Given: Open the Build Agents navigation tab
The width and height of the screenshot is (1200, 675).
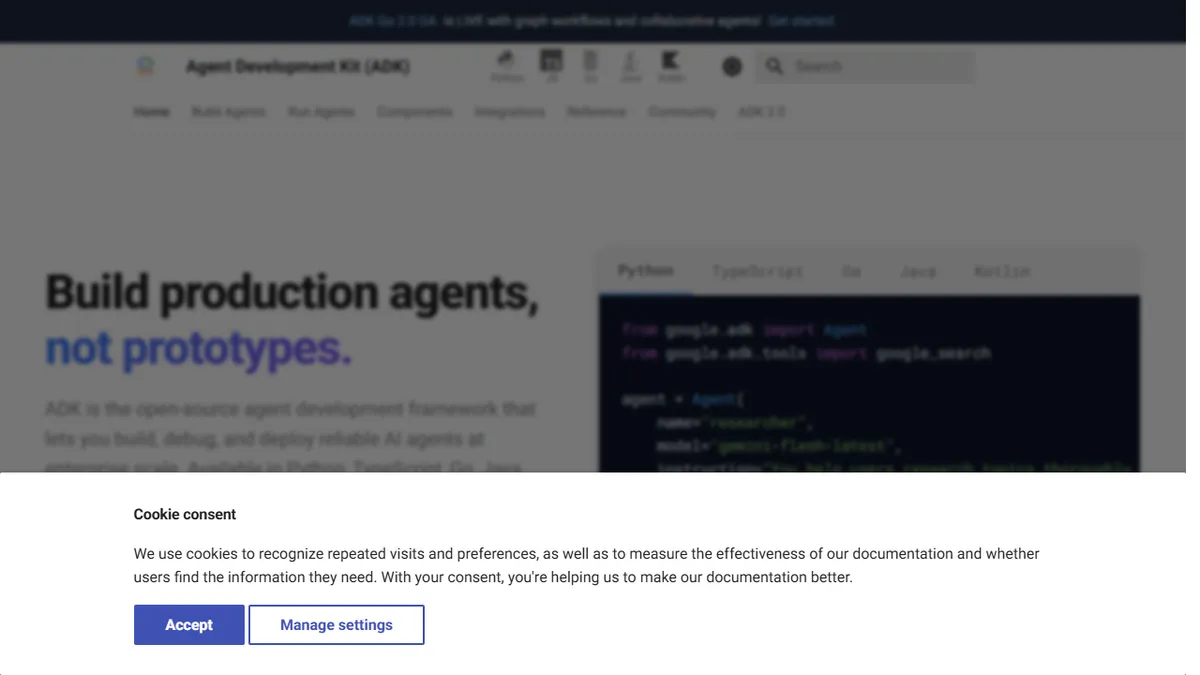Looking at the screenshot, I should pos(229,112).
